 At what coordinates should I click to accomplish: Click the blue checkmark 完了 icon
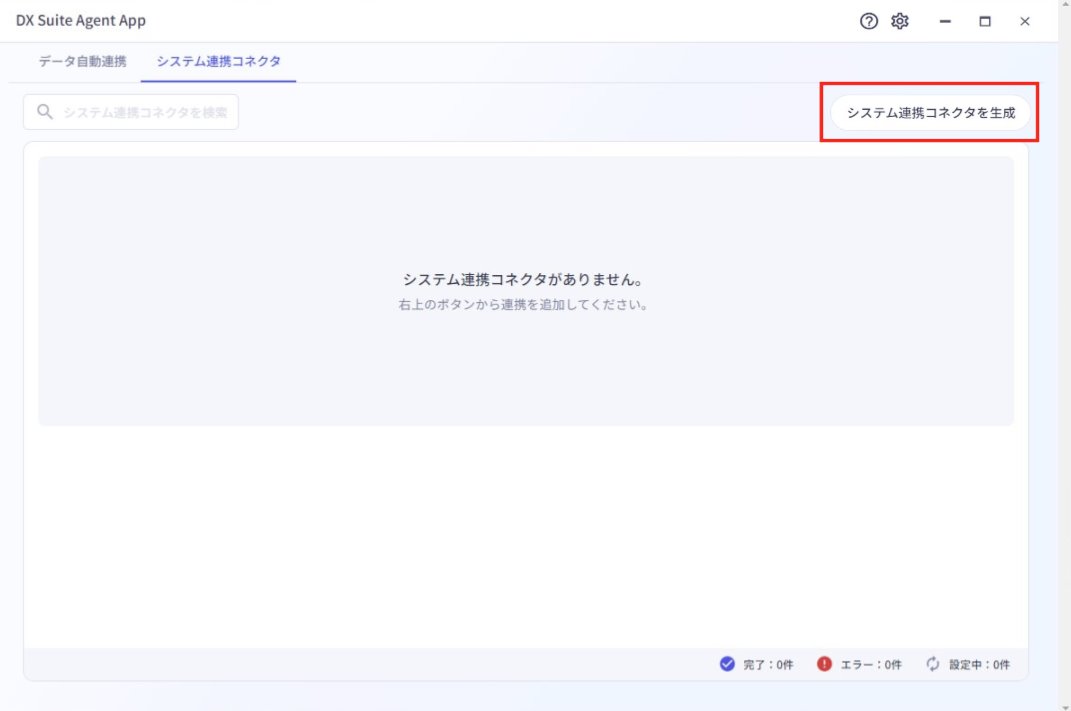click(x=727, y=664)
